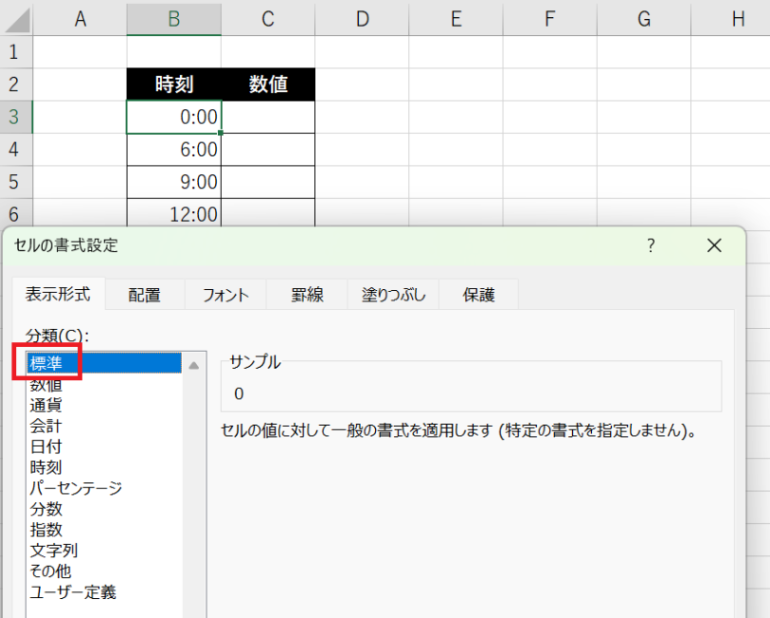
Task: Click the select-all corner of the sheet
Action: [x=16, y=19]
